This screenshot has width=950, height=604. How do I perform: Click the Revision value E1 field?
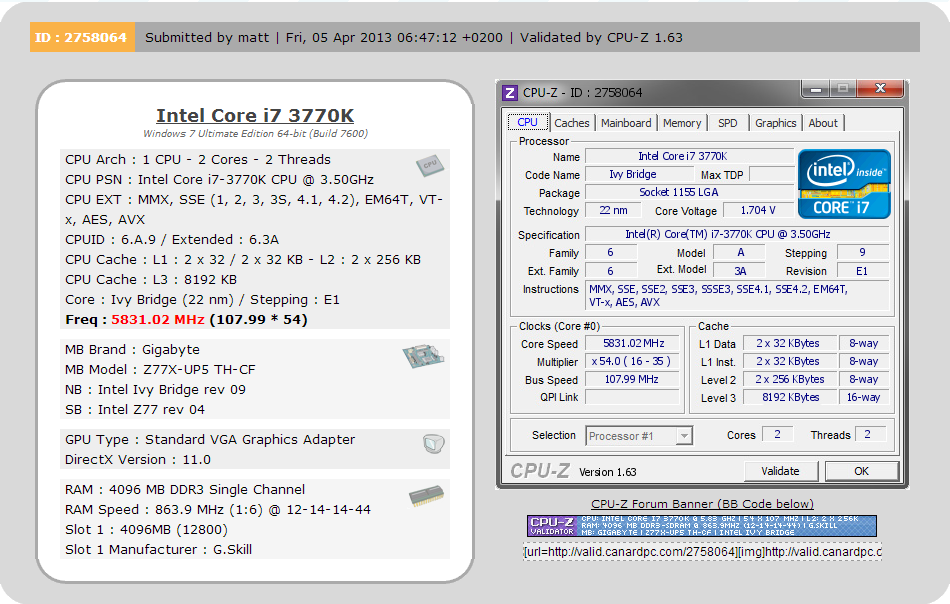point(862,271)
